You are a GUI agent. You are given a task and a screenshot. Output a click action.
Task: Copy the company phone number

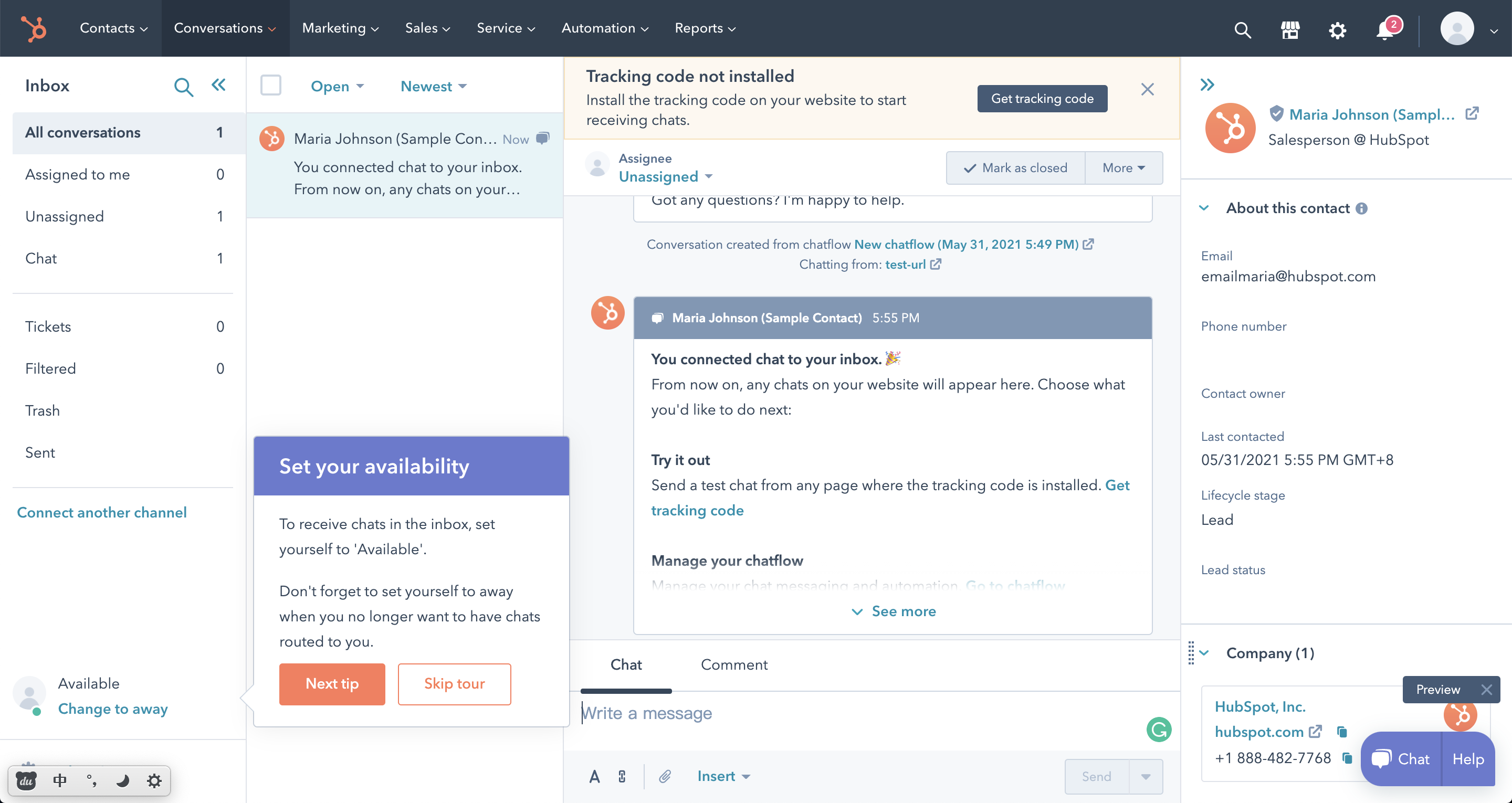[x=1347, y=758]
